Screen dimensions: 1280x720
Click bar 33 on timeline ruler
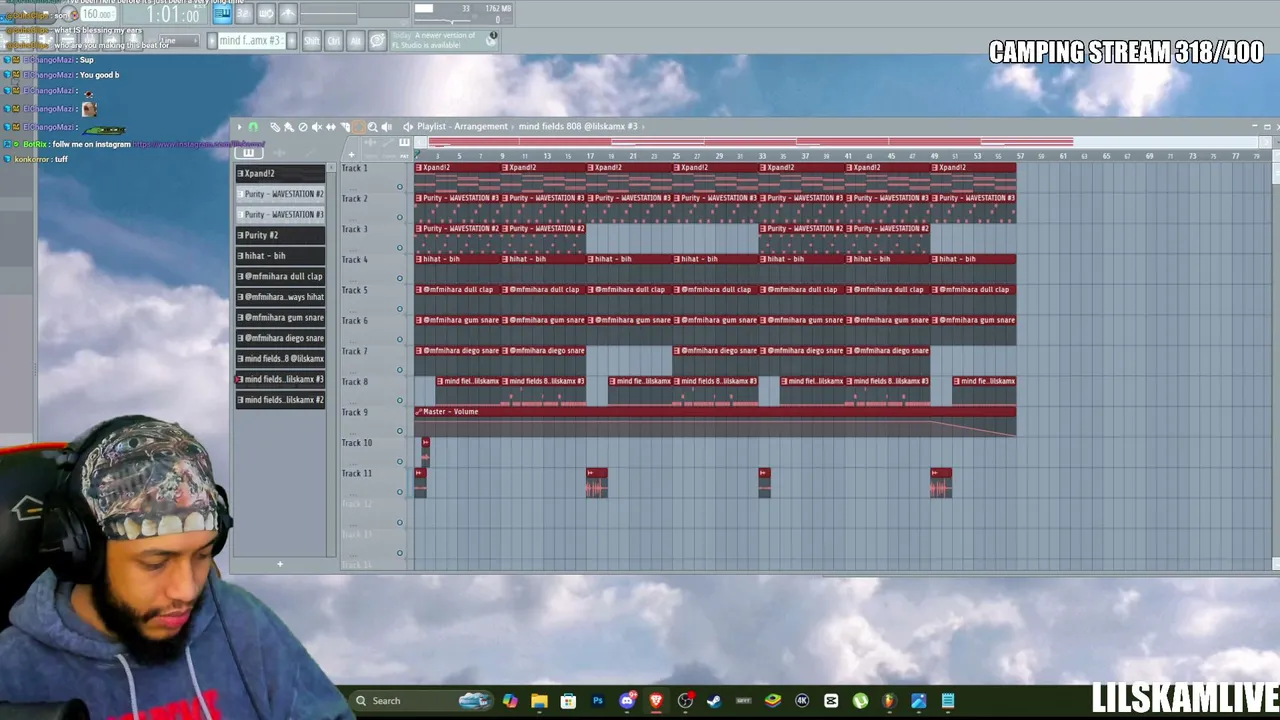pyautogui.click(x=762, y=156)
